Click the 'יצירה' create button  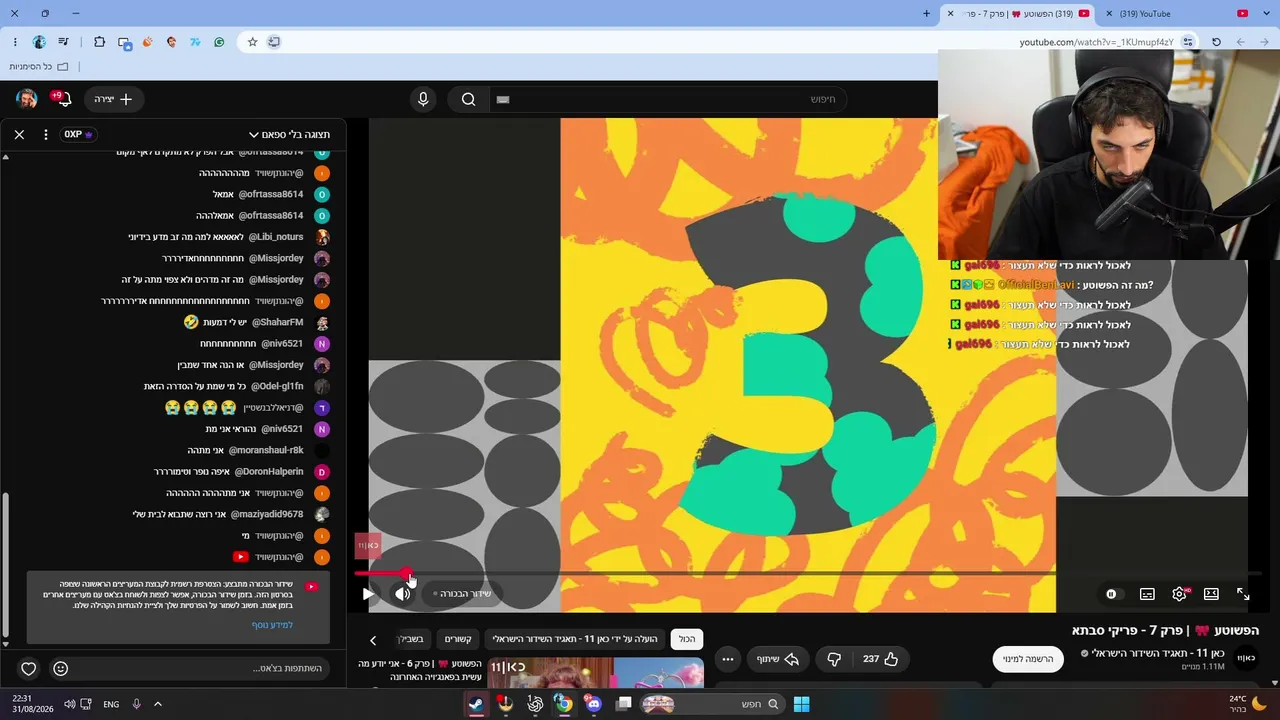[113, 99]
